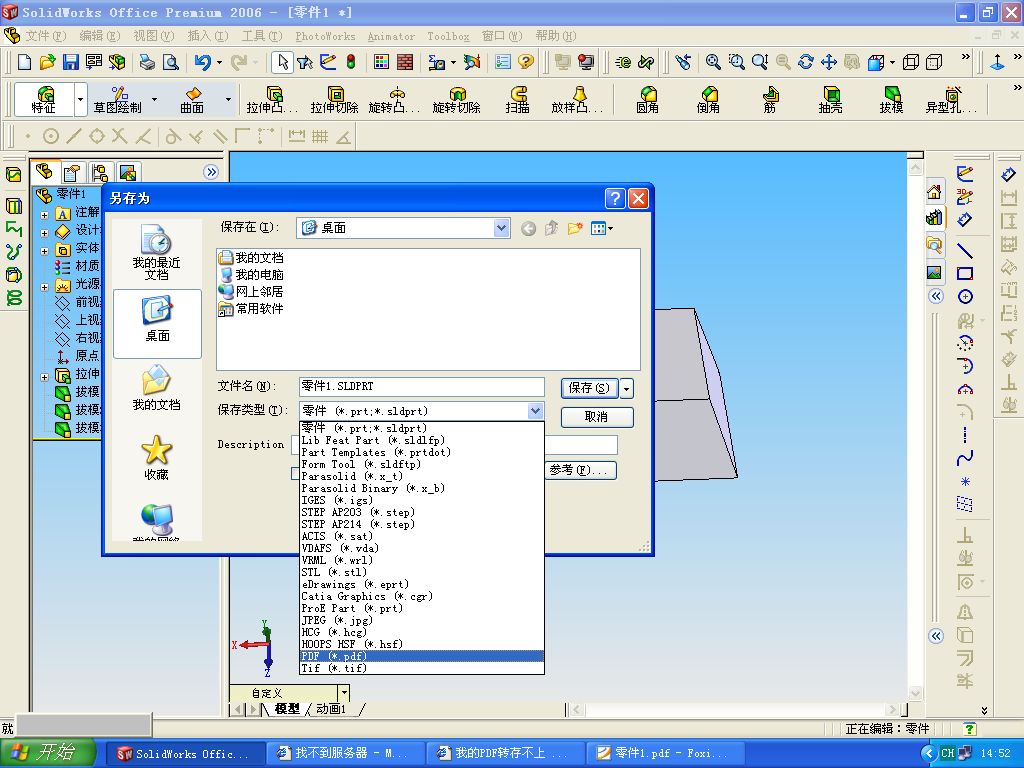Select 网上邻居 in file list

tap(251, 292)
